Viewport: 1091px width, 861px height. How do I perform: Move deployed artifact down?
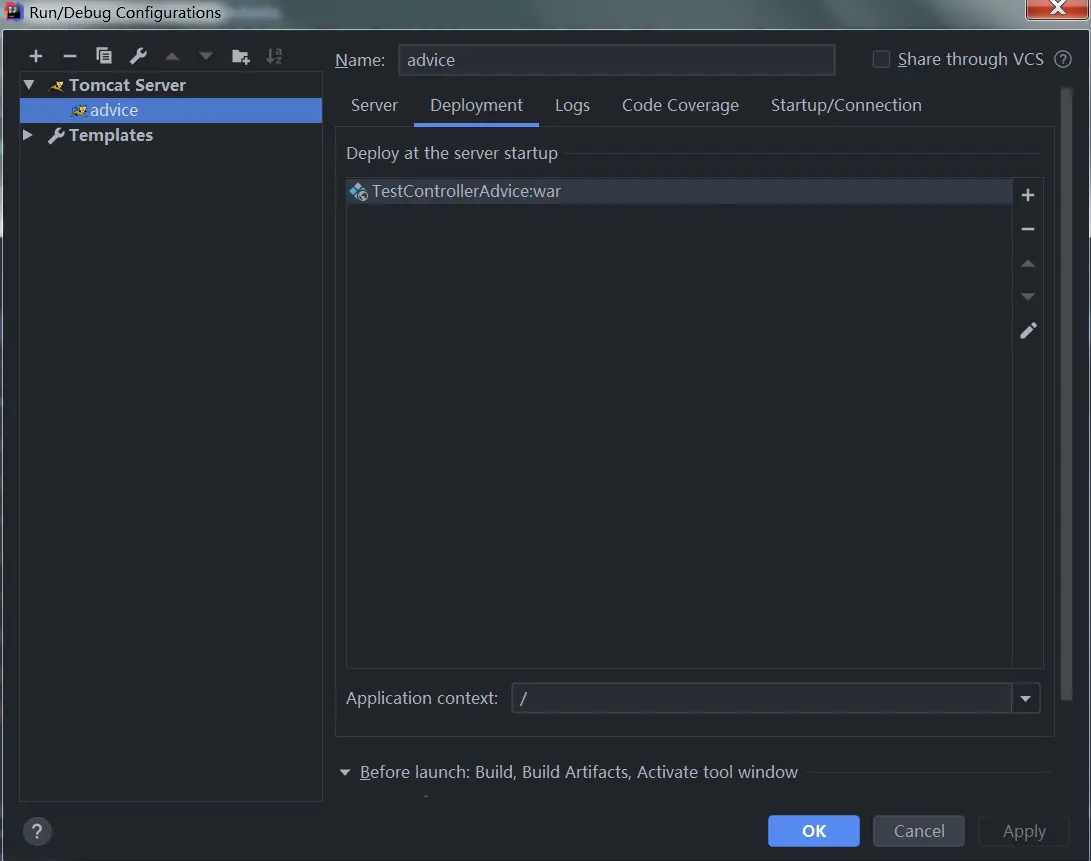point(1028,297)
